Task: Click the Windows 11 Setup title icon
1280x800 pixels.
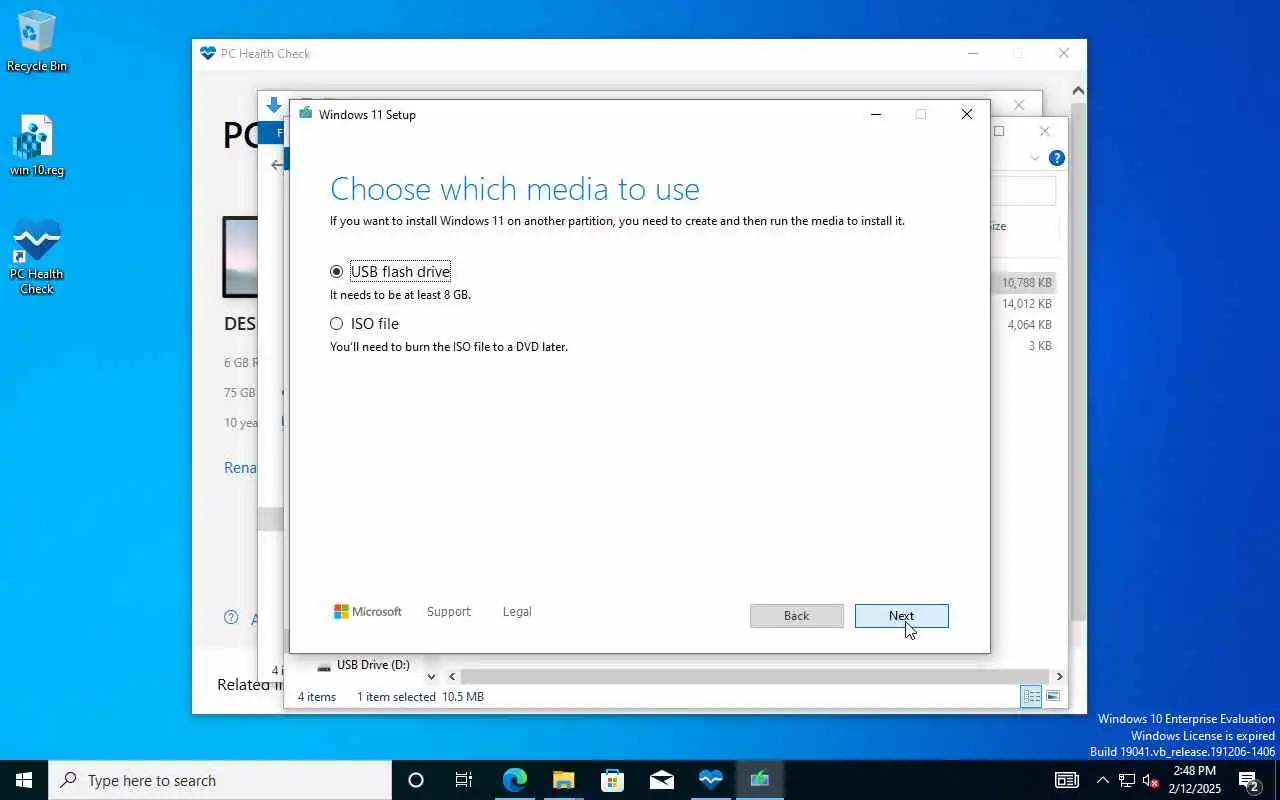Action: tap(306, 114)
